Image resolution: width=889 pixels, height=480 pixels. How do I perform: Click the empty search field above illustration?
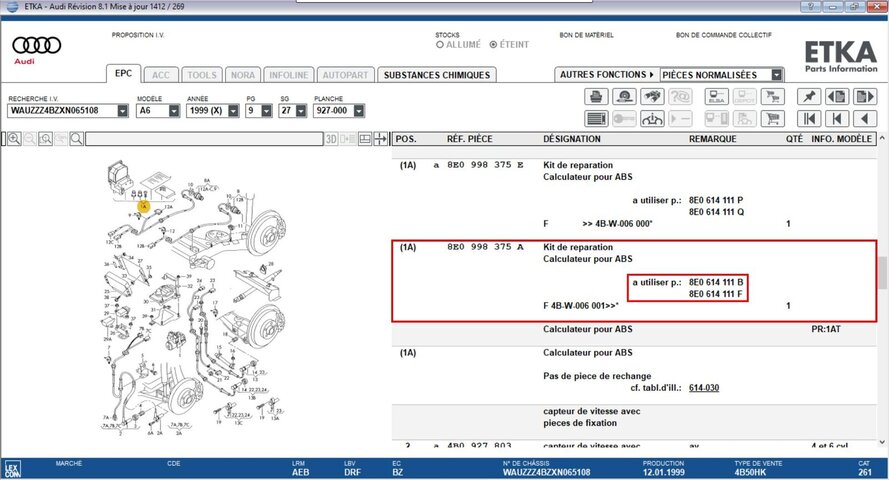coord(204,139)
